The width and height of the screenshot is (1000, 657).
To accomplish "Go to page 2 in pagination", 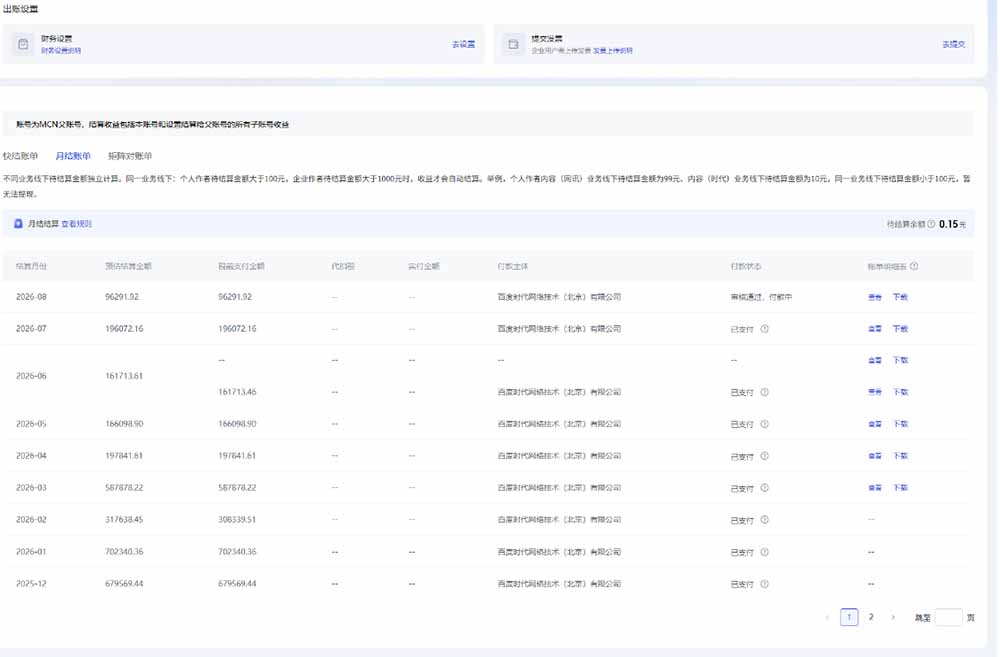I will click(x=871, y=617).
